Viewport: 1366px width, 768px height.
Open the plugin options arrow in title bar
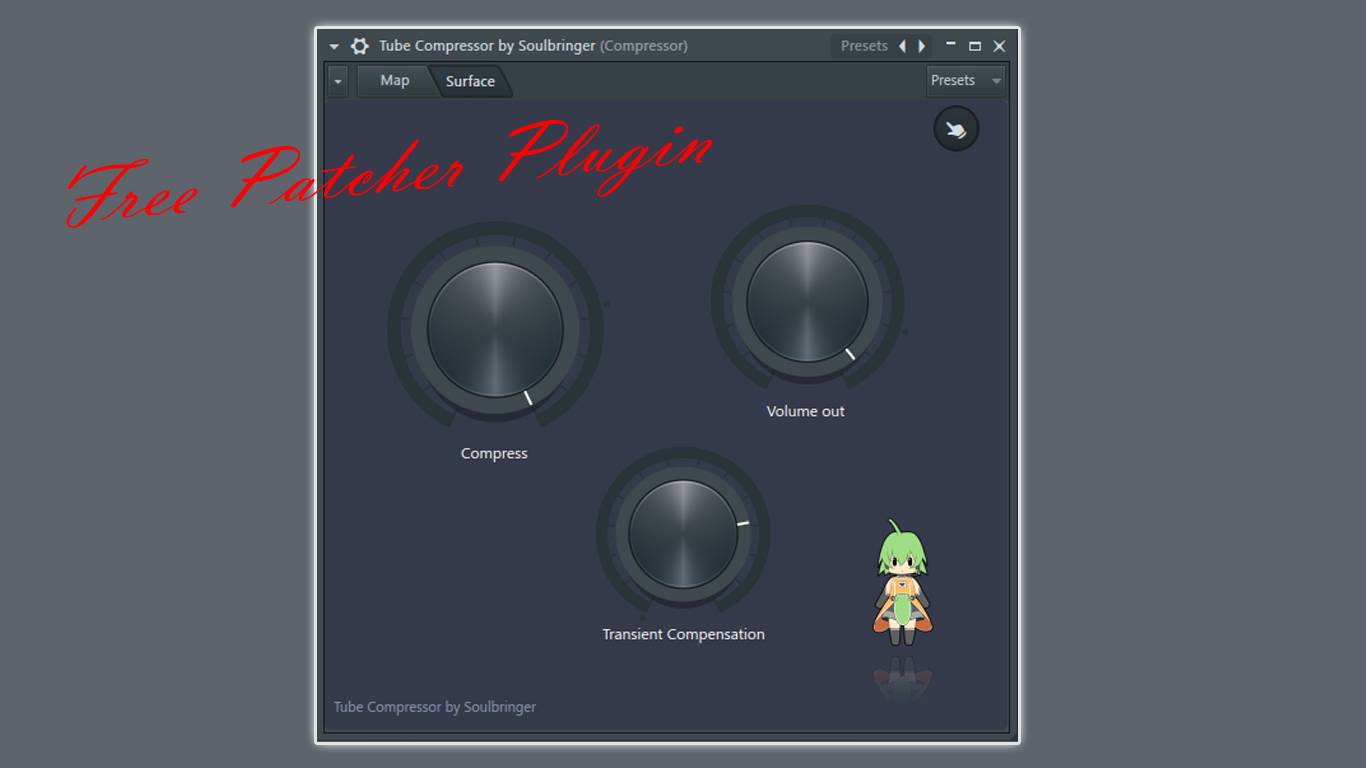tap(334, 46)
